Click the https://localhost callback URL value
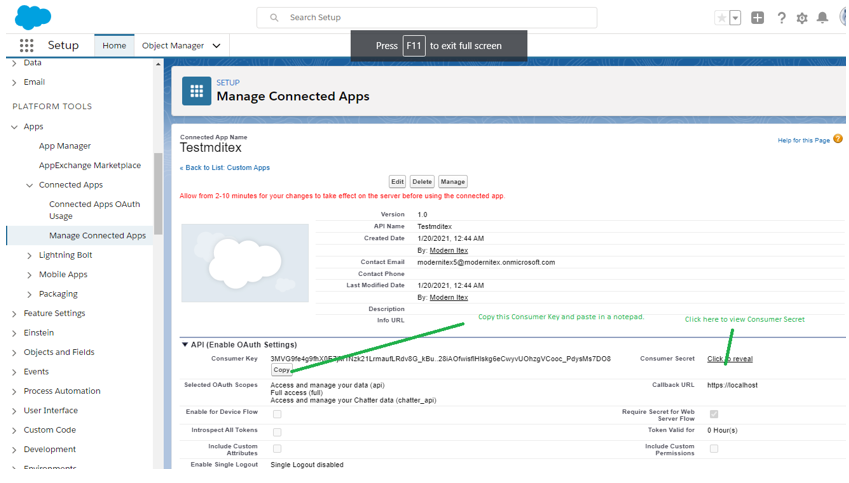 pyautogui.click(x=732, y=386)
